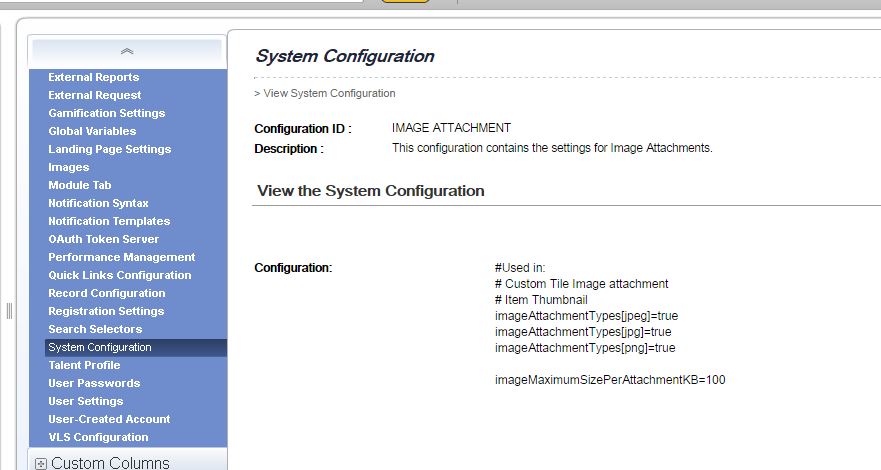The image size is (881, 470).
Task: Open Landing Page Settings
Action: pyautogui.click(x=110, y=149)
